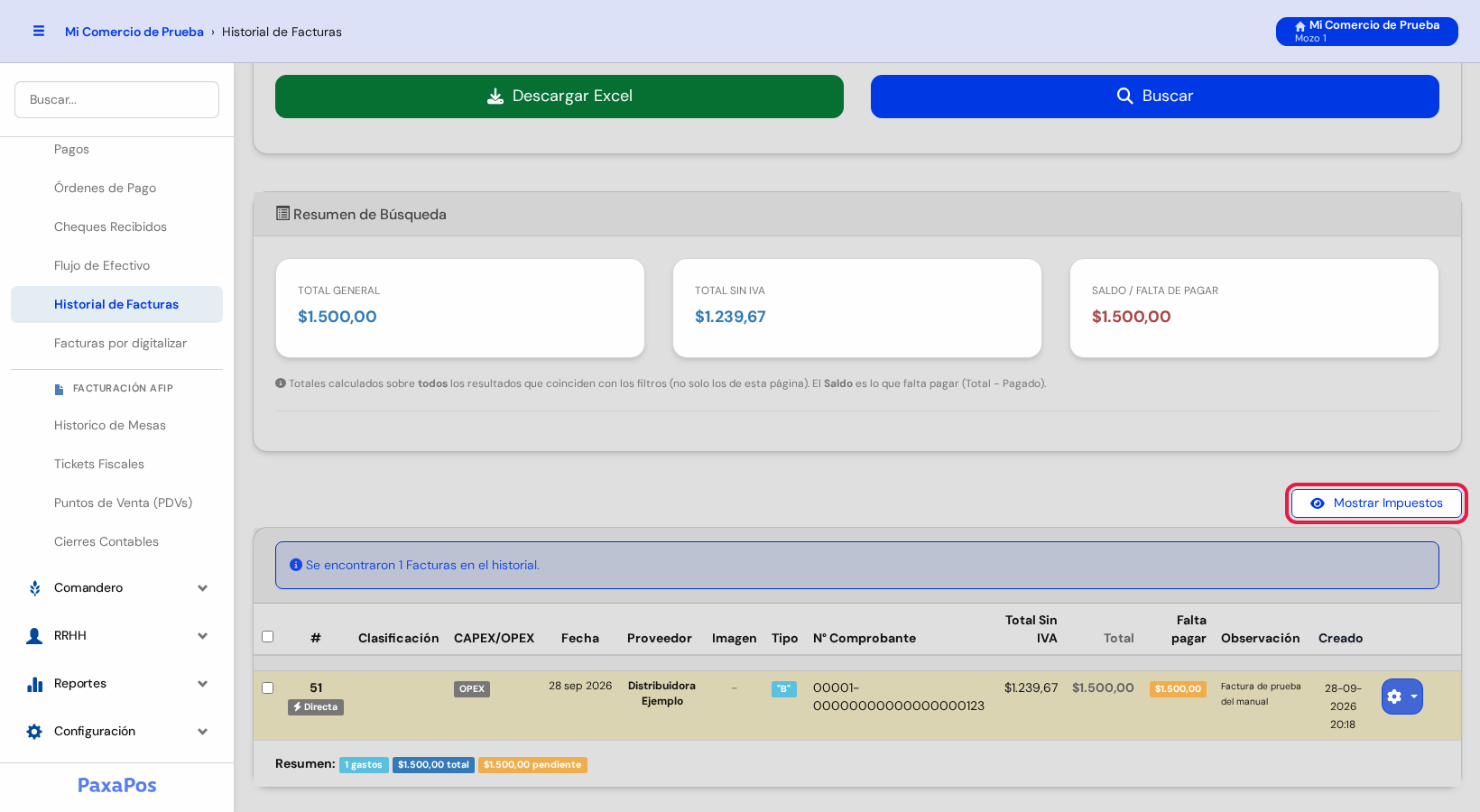Check the checkbox for invoice 51
The width and height of the screenshot is (1480, 812).
pyautogui.click(x=267, y=687)
